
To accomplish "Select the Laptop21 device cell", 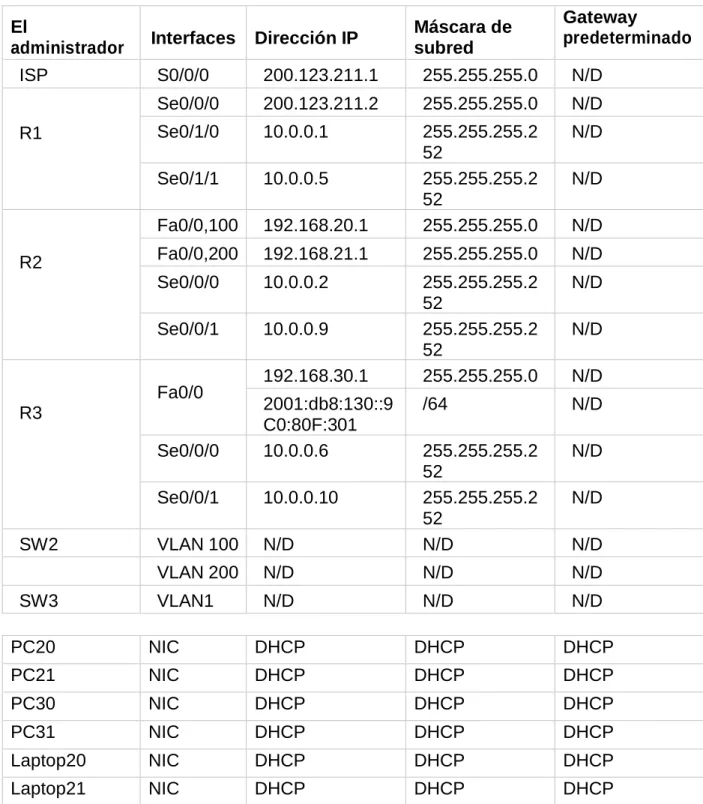I will [x=71, y=789].
